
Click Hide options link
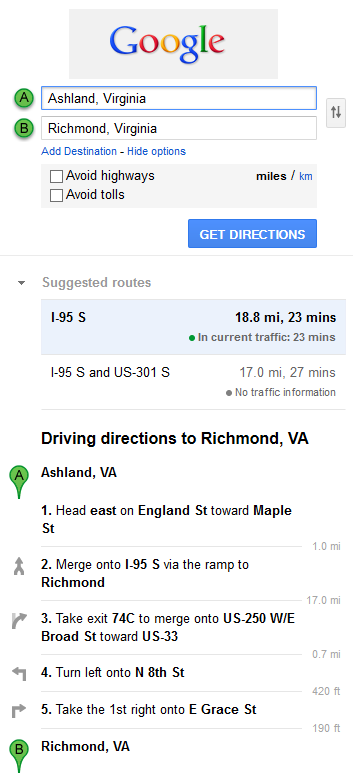pyautogui.click(x=156, y=151)
